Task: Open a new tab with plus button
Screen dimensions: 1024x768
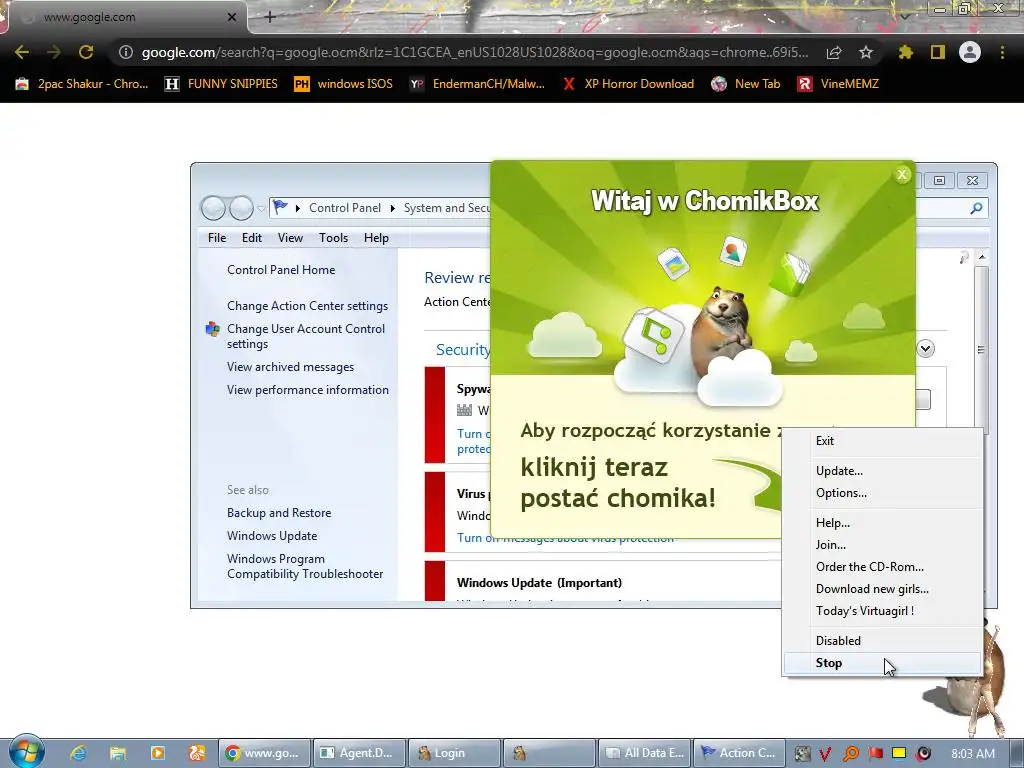Action: click(x=270, y=17)
